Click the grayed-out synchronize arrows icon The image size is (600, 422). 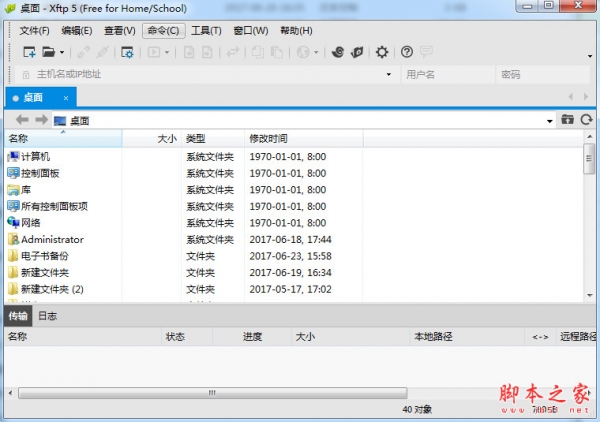point(232,52)
